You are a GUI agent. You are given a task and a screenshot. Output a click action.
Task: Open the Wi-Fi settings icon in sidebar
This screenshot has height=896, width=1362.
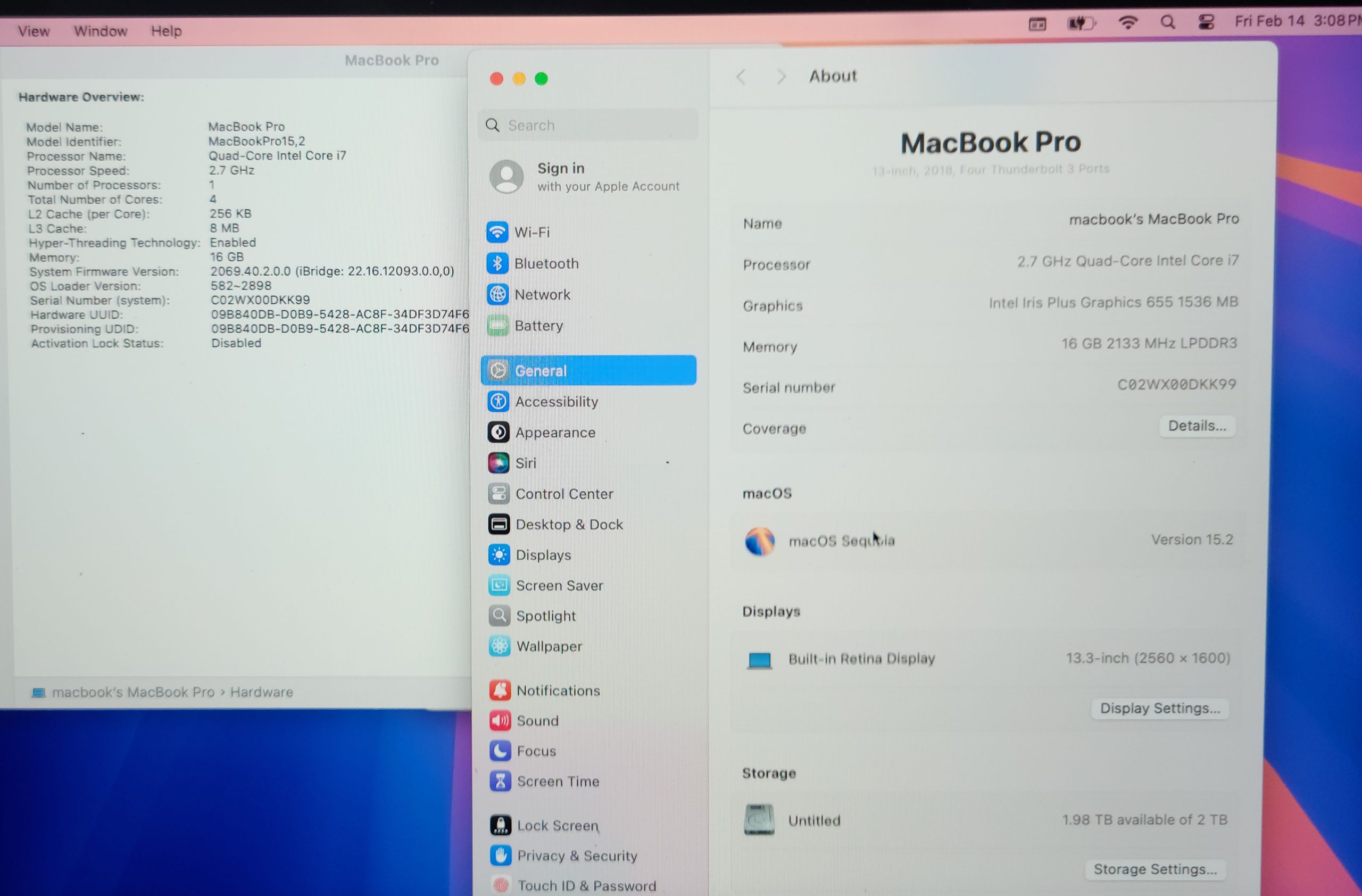(x=497, y=233)
